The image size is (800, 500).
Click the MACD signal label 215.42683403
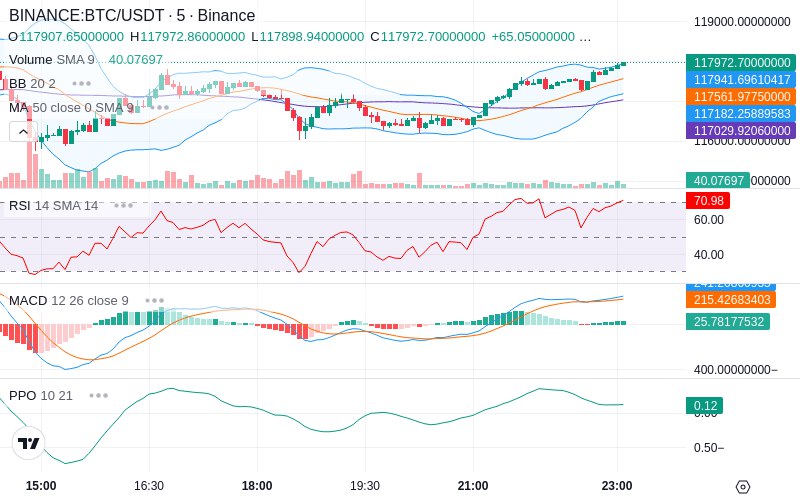pos(731,299)
